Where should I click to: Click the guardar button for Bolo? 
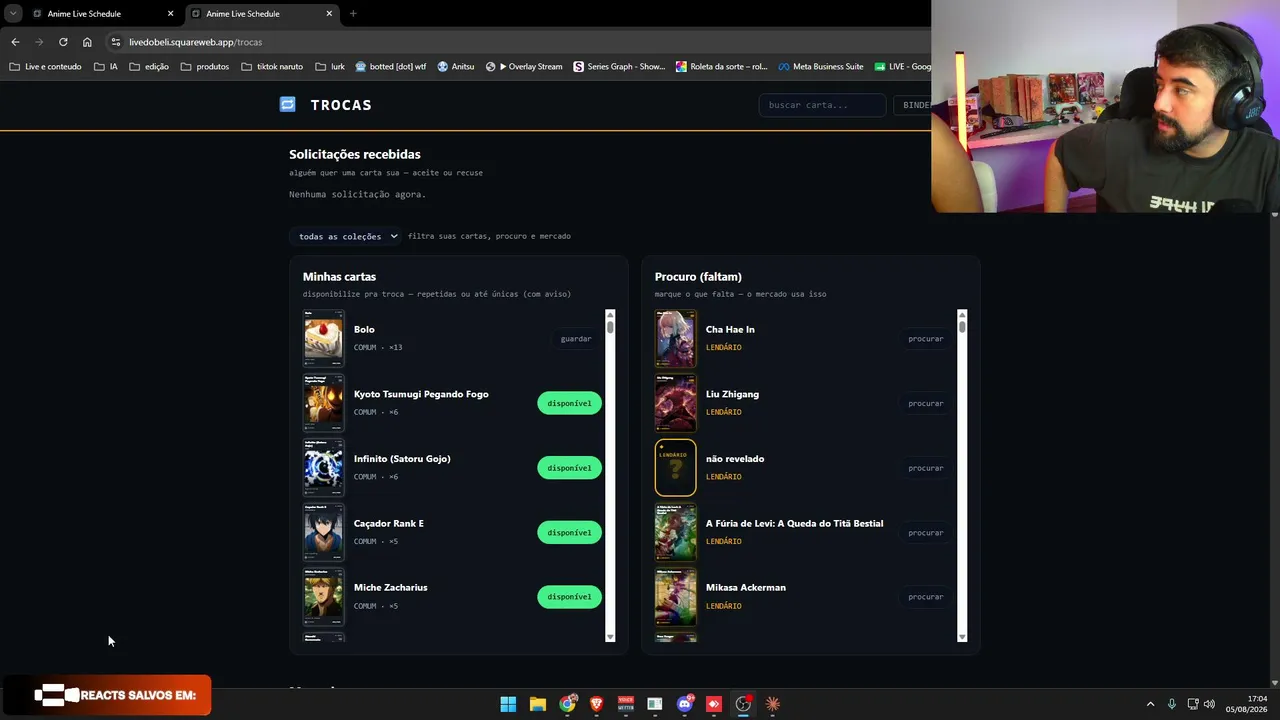tap(576, 339)
